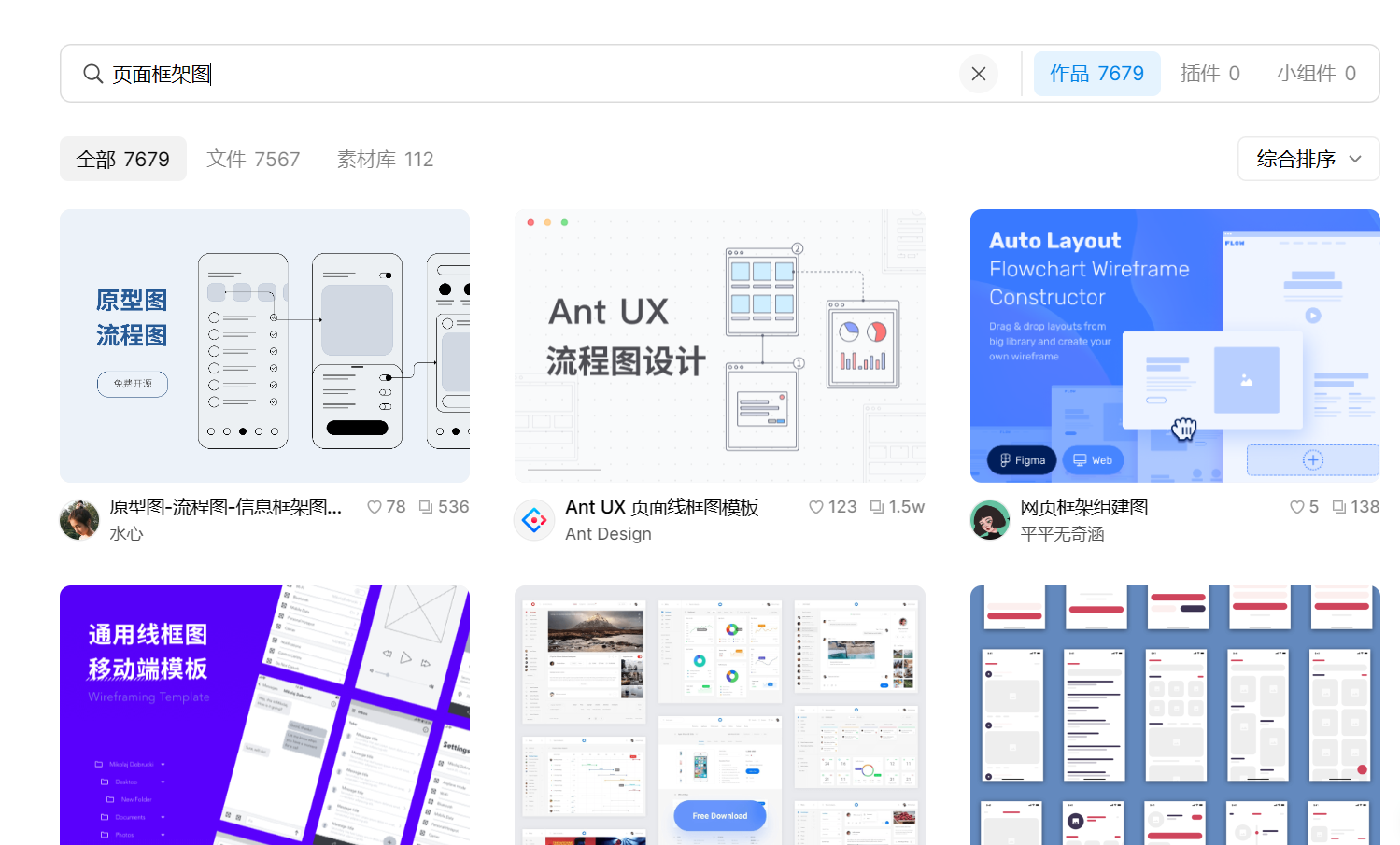The width and height of the screenshot is (1400, 845).
Task: Click the Ant Design logo avatar
Action: [x=534, y=520]
